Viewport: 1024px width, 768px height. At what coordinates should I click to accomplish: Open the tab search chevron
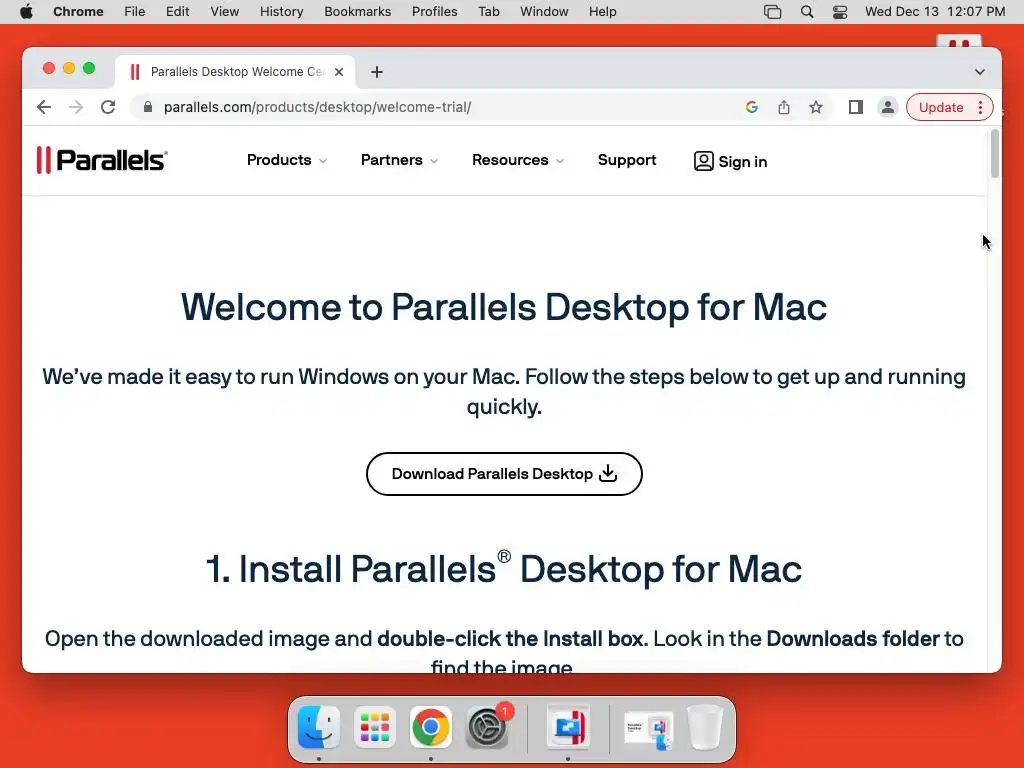(x=980, y=72)
